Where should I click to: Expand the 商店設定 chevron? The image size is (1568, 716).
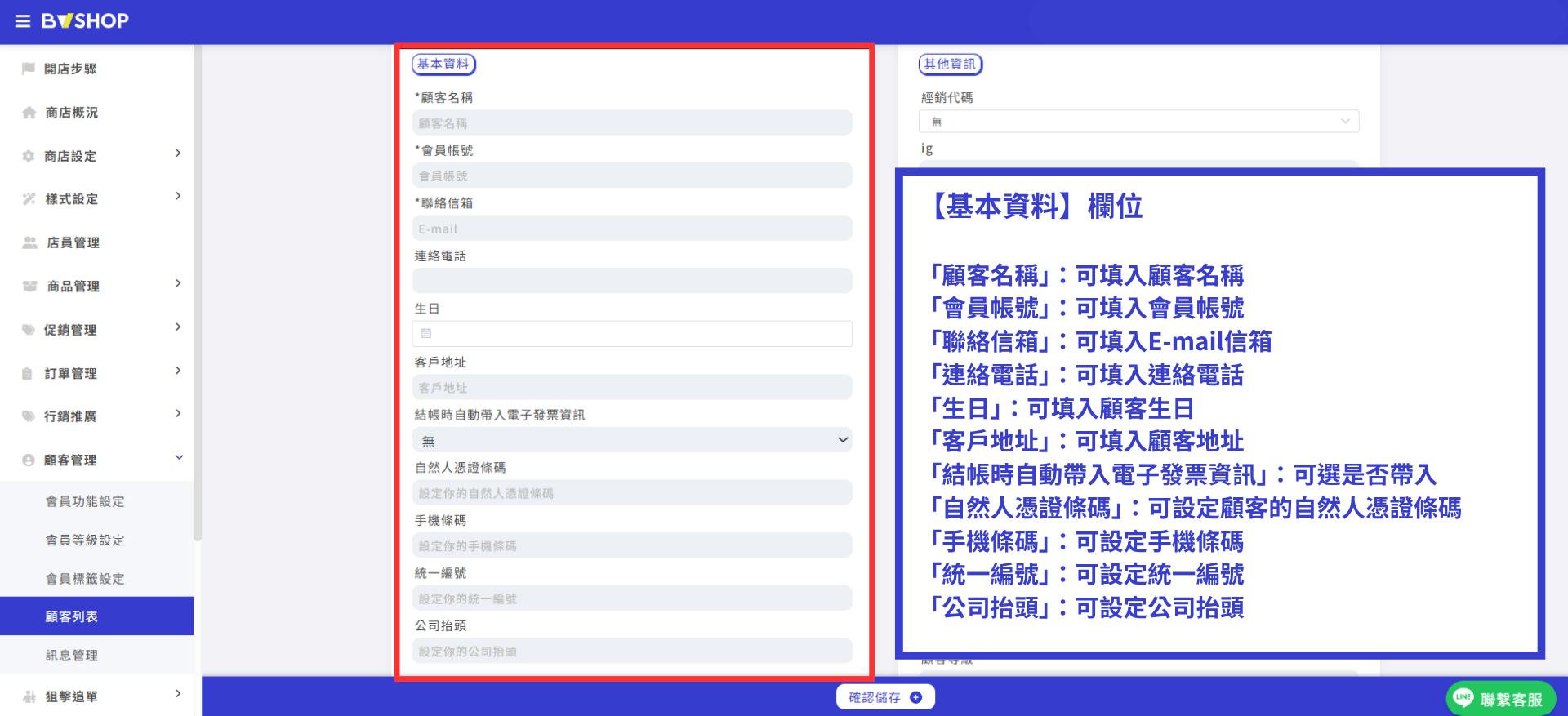pos(178,153)
